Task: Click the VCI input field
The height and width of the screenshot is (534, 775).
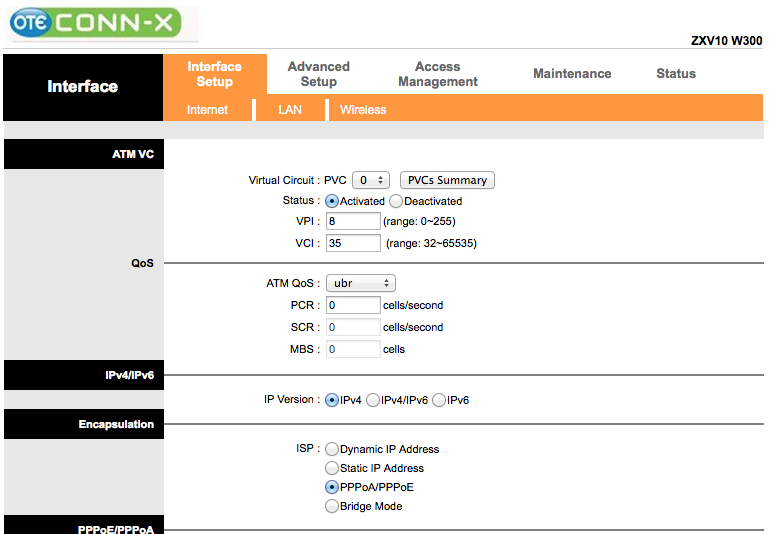Action: [353, 243]
